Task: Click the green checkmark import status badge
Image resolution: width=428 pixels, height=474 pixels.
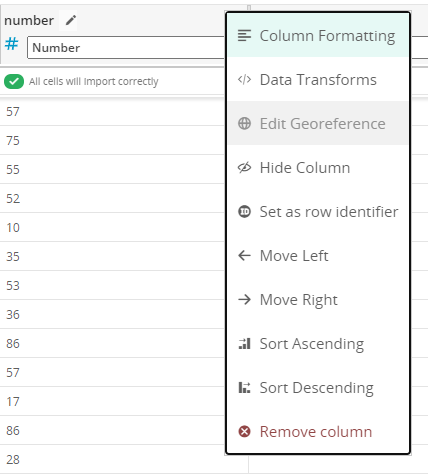Action: [14, 81]
